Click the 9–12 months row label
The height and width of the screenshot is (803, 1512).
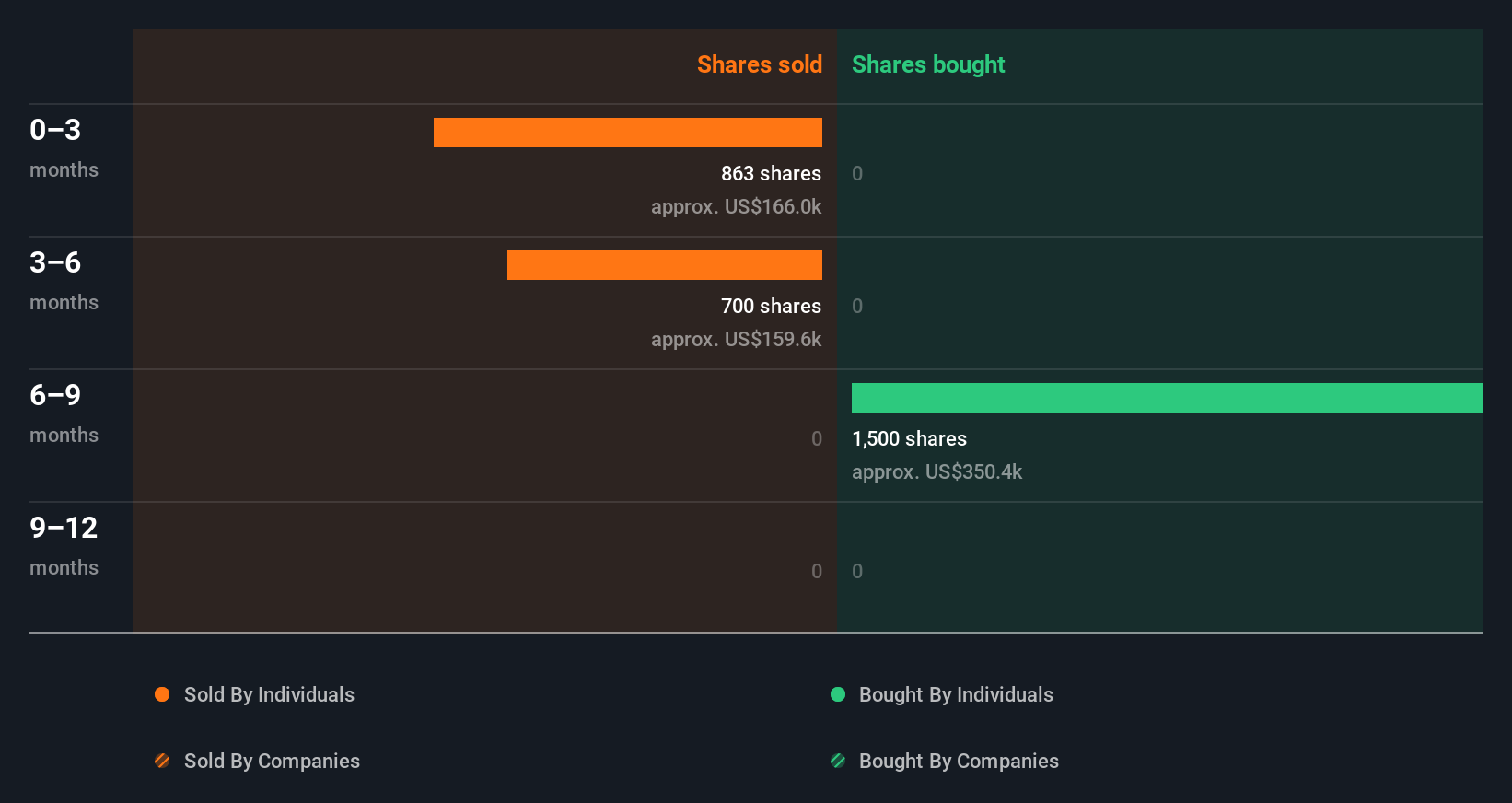click(x=64, y=546)
